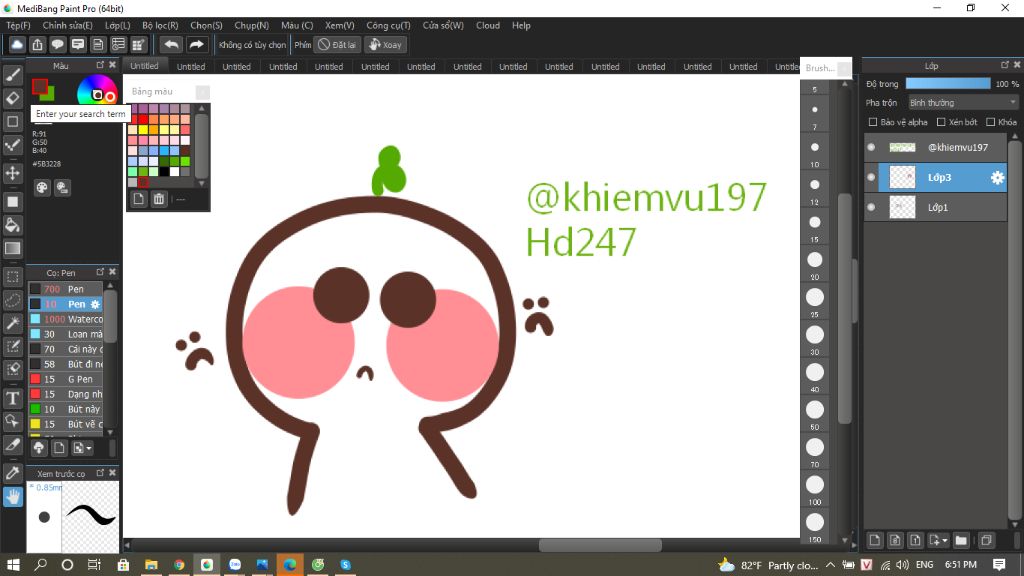
Task: Open the Lớp(L) menu
Action: tap(118, 25)
